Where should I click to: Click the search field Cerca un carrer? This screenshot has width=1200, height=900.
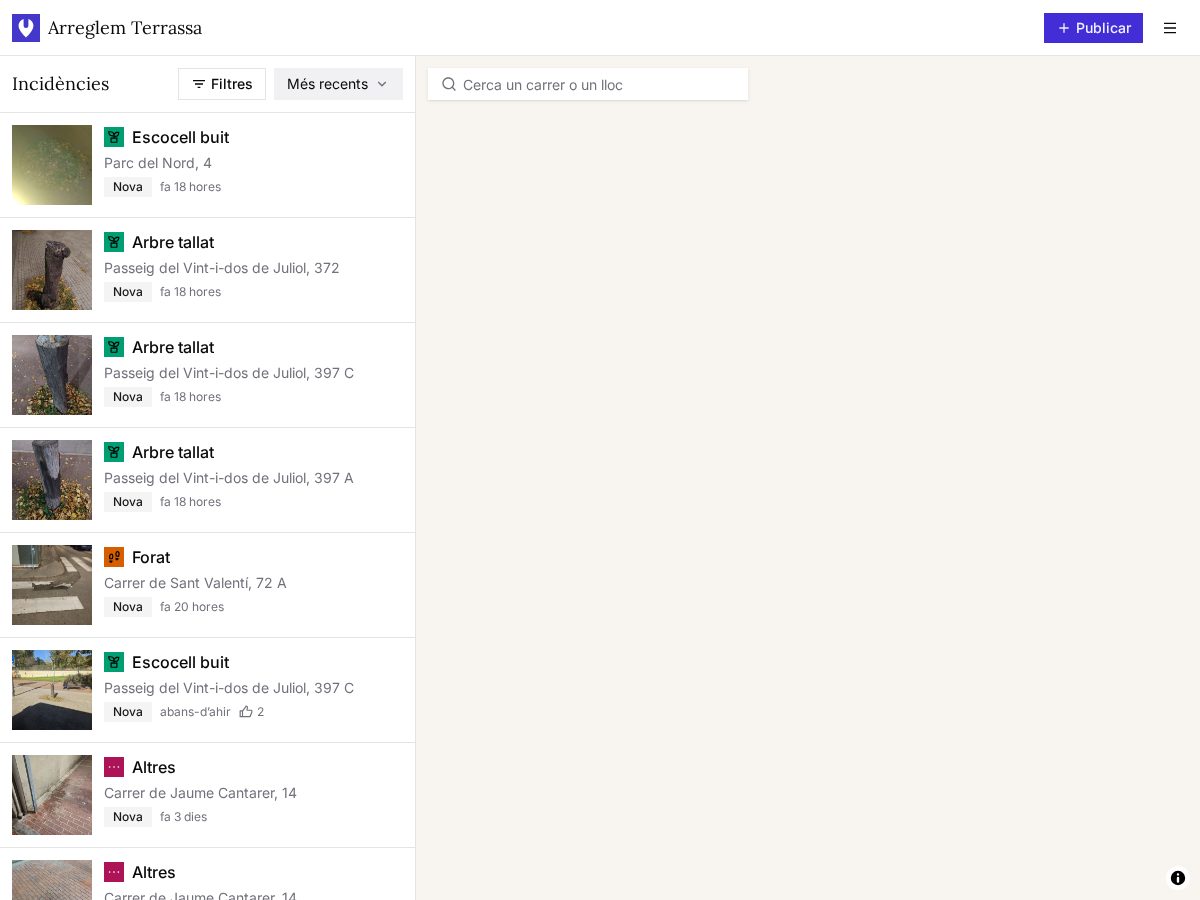click(588, 84)
